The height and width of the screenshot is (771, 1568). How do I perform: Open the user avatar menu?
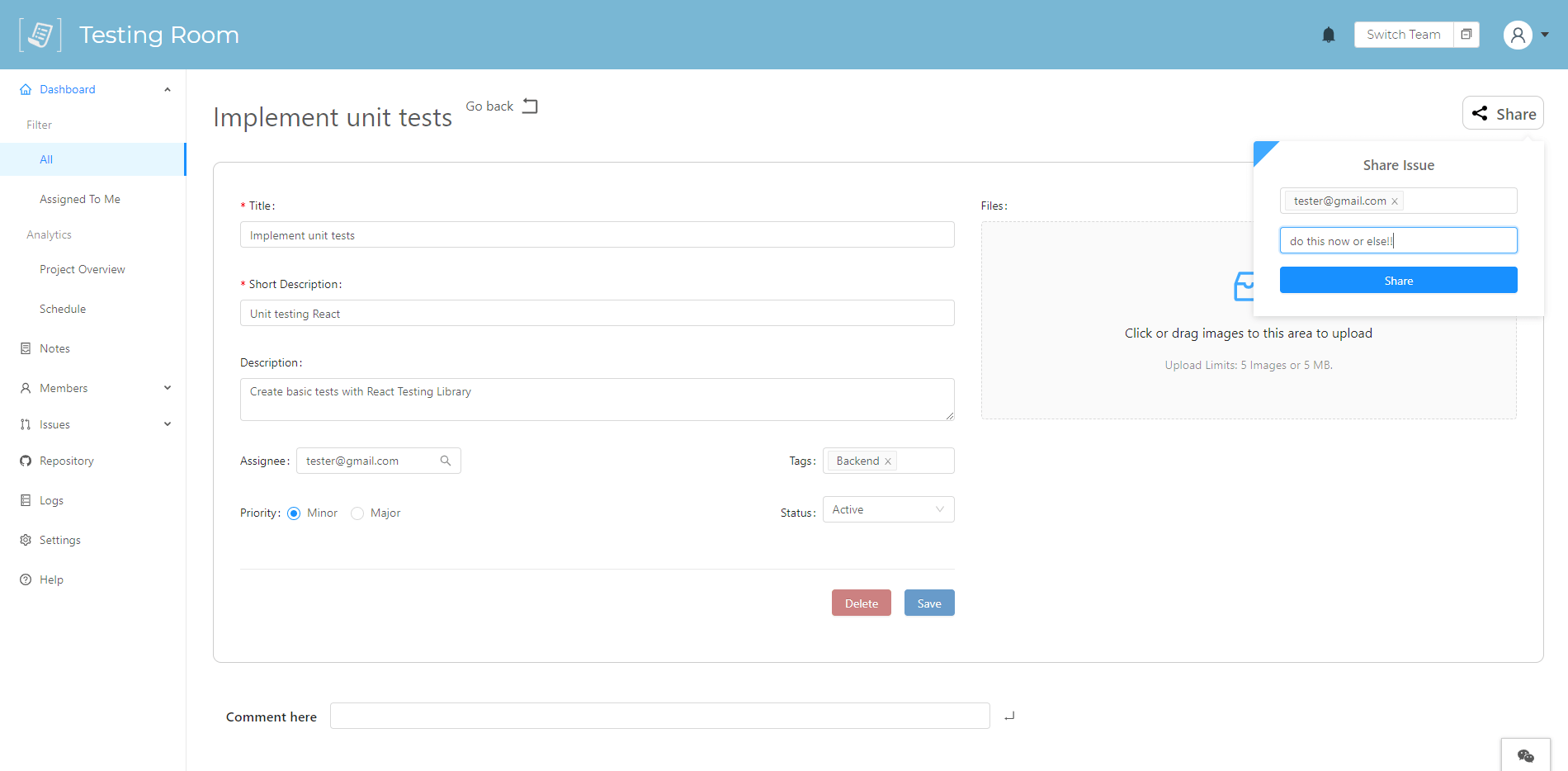pyautogui.click(x=1518, y=35)
